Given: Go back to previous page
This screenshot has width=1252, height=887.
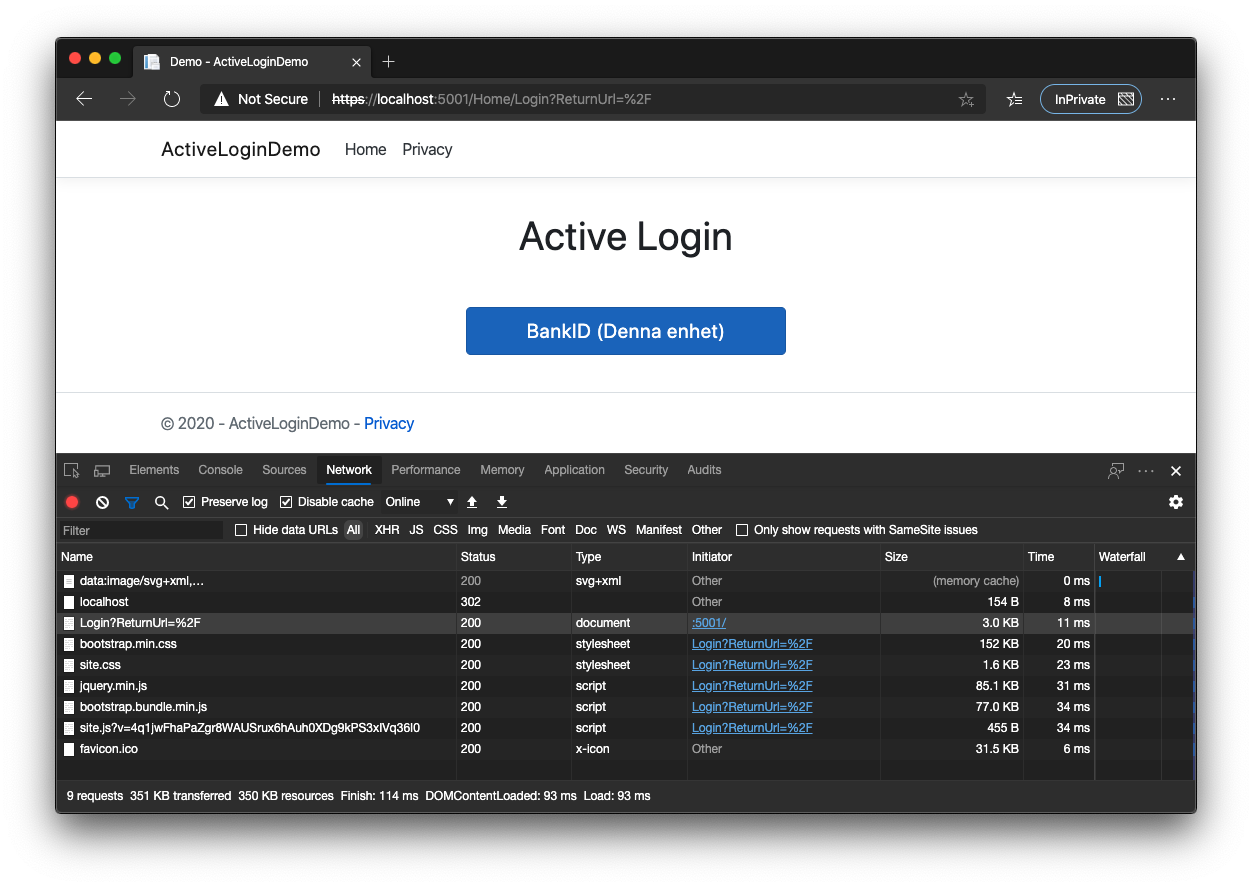Looking at the screenshot, I should [84, 99].
